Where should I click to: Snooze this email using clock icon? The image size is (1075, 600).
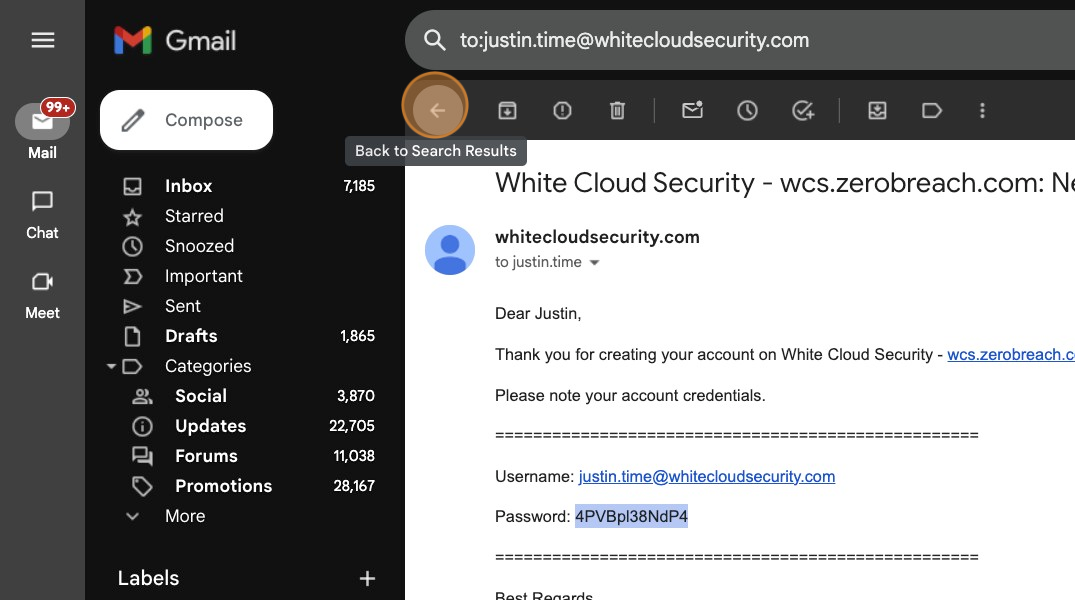tap(747, 110)
